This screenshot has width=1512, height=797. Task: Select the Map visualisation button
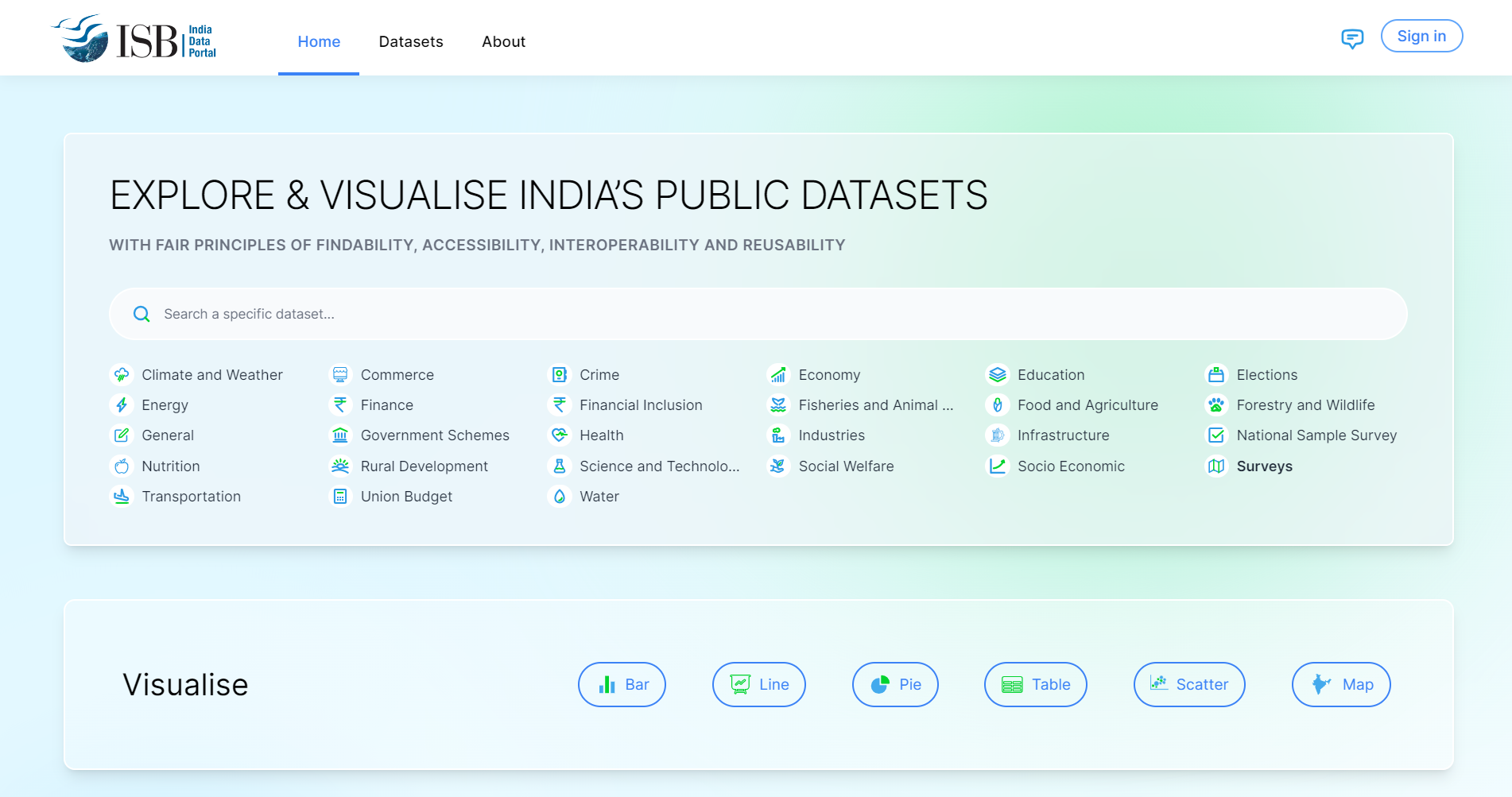[x=1341, y=684]
